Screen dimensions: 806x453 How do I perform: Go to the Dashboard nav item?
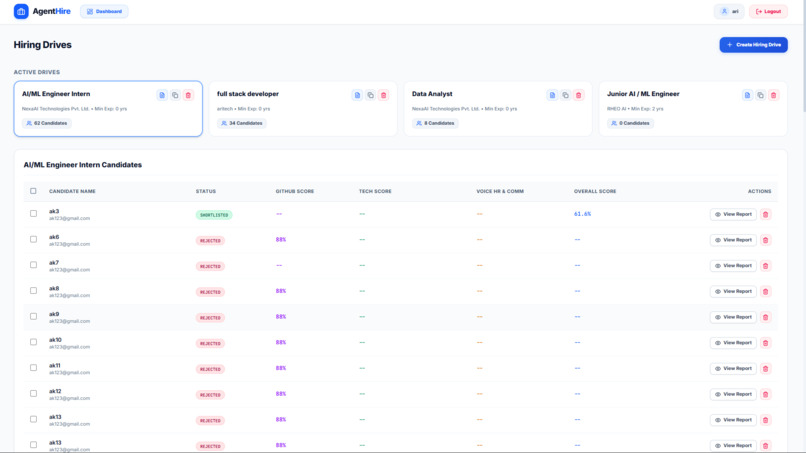[x=104, y=11]
